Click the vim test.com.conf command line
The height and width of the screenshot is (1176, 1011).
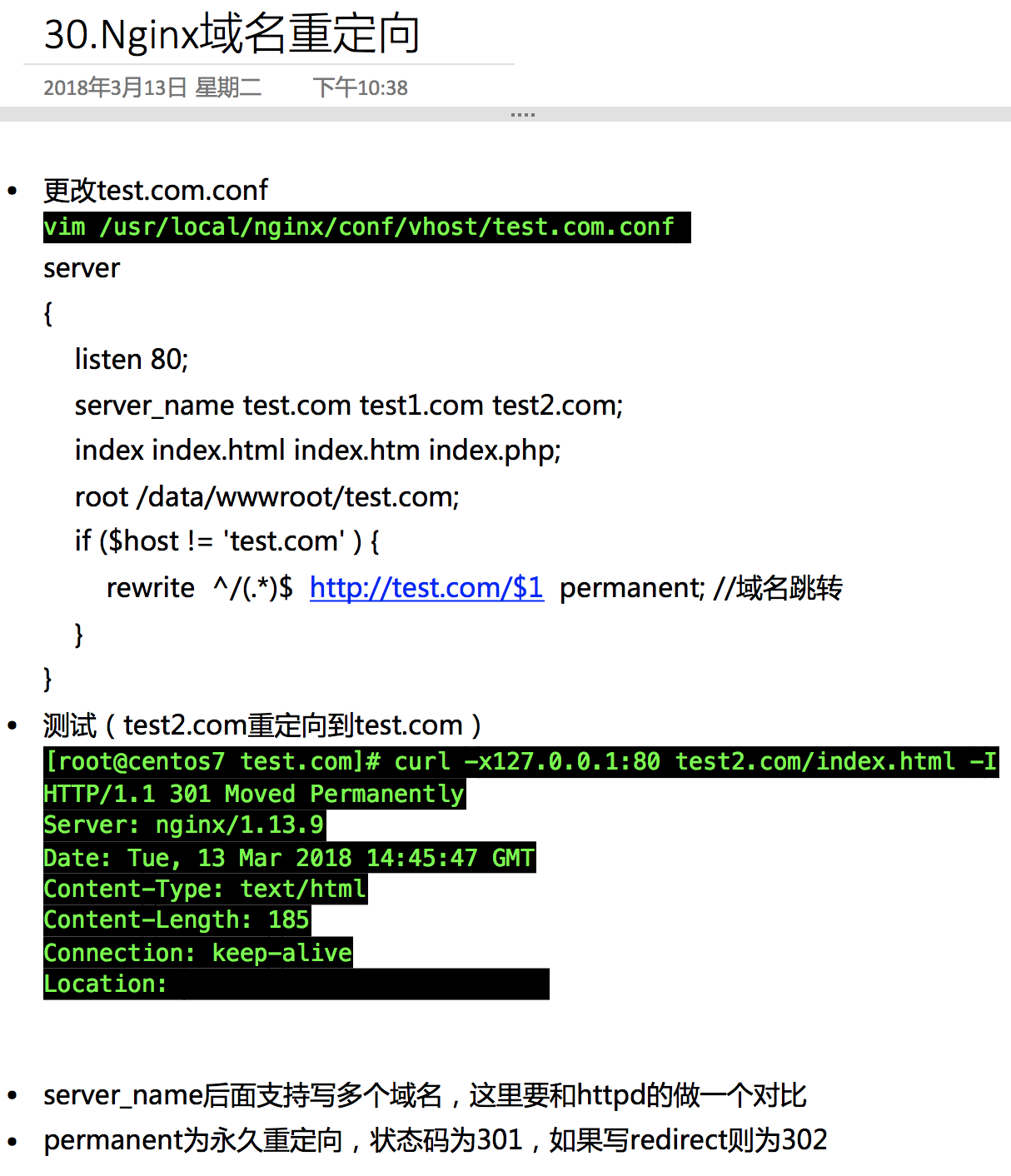click(x=367, y=227)
